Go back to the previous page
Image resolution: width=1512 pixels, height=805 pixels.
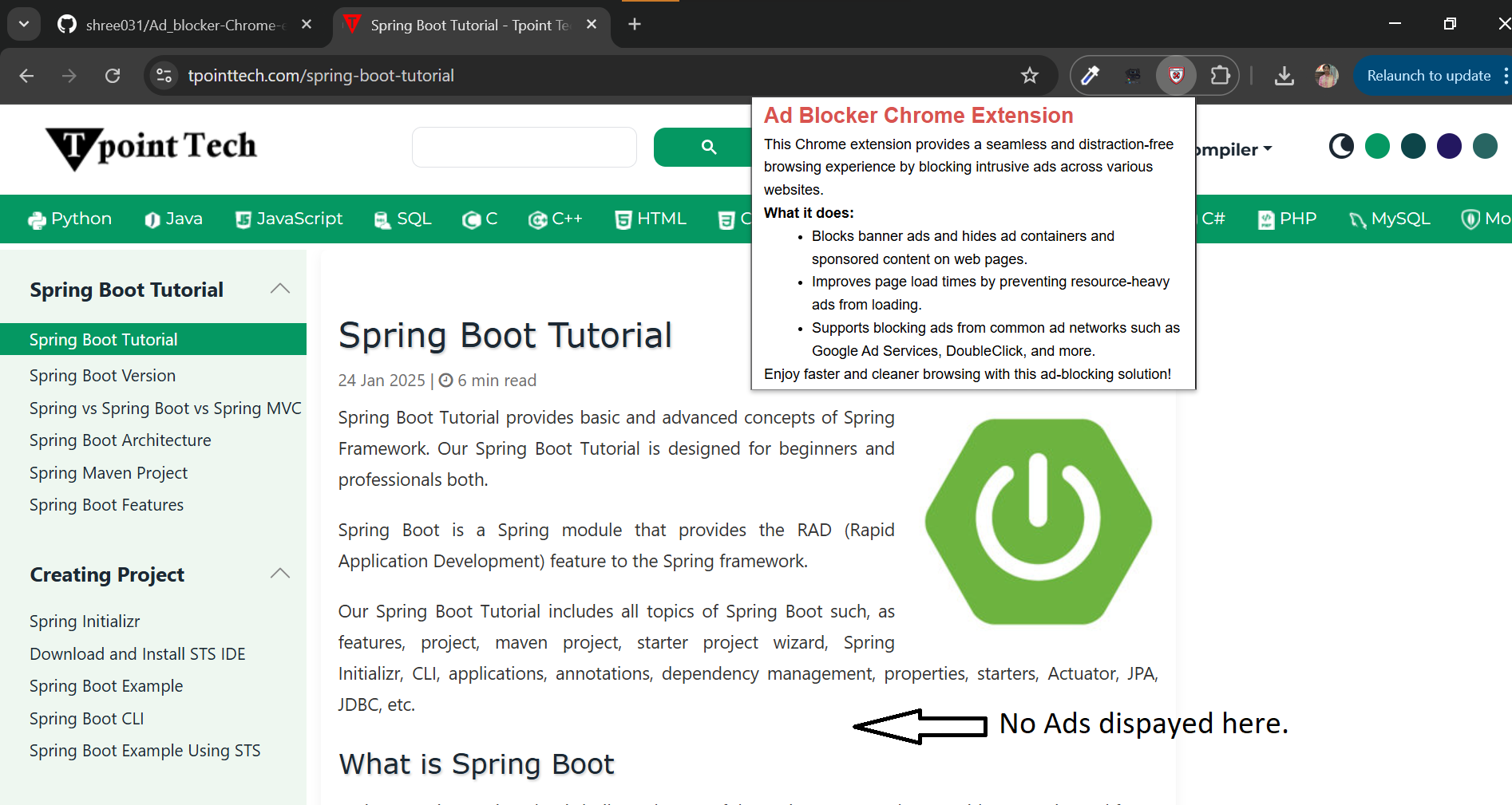(x=26, y=76)
